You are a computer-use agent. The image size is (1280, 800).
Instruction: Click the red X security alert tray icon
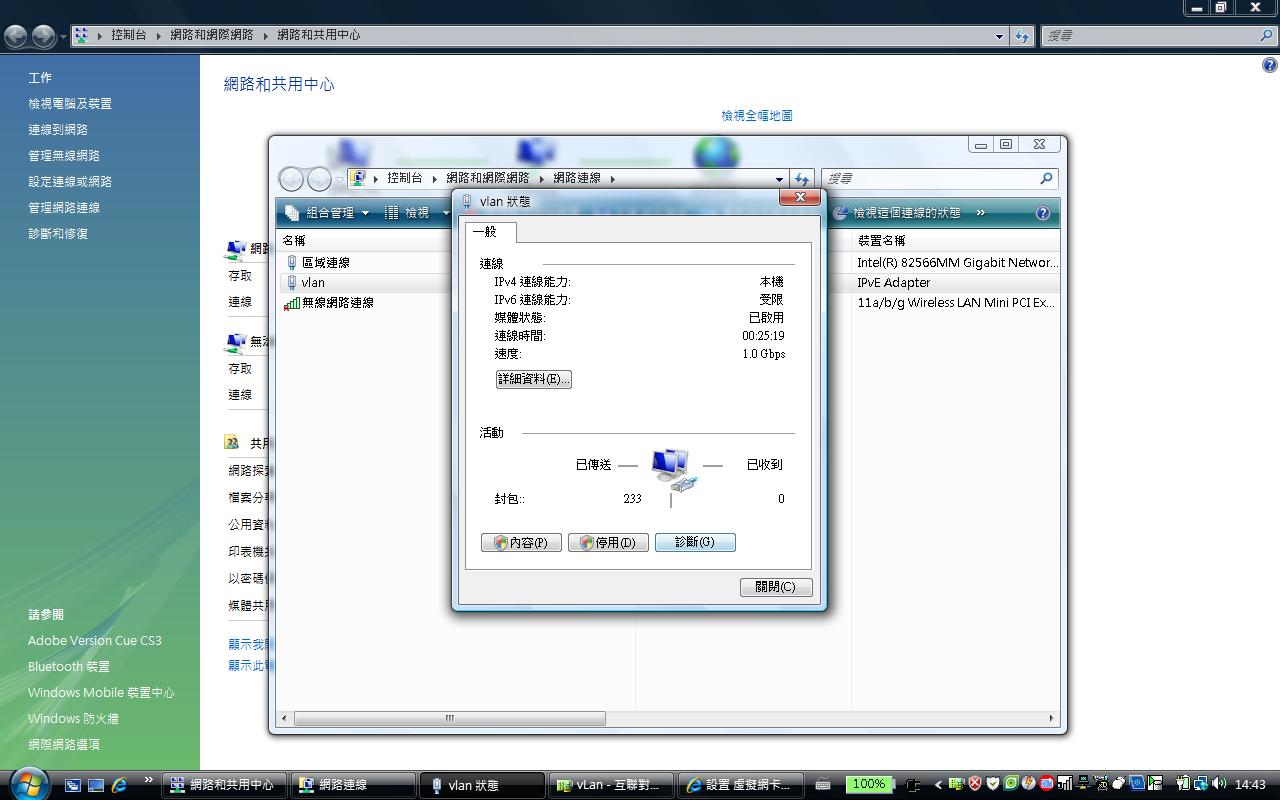click(x=975, y=784)
